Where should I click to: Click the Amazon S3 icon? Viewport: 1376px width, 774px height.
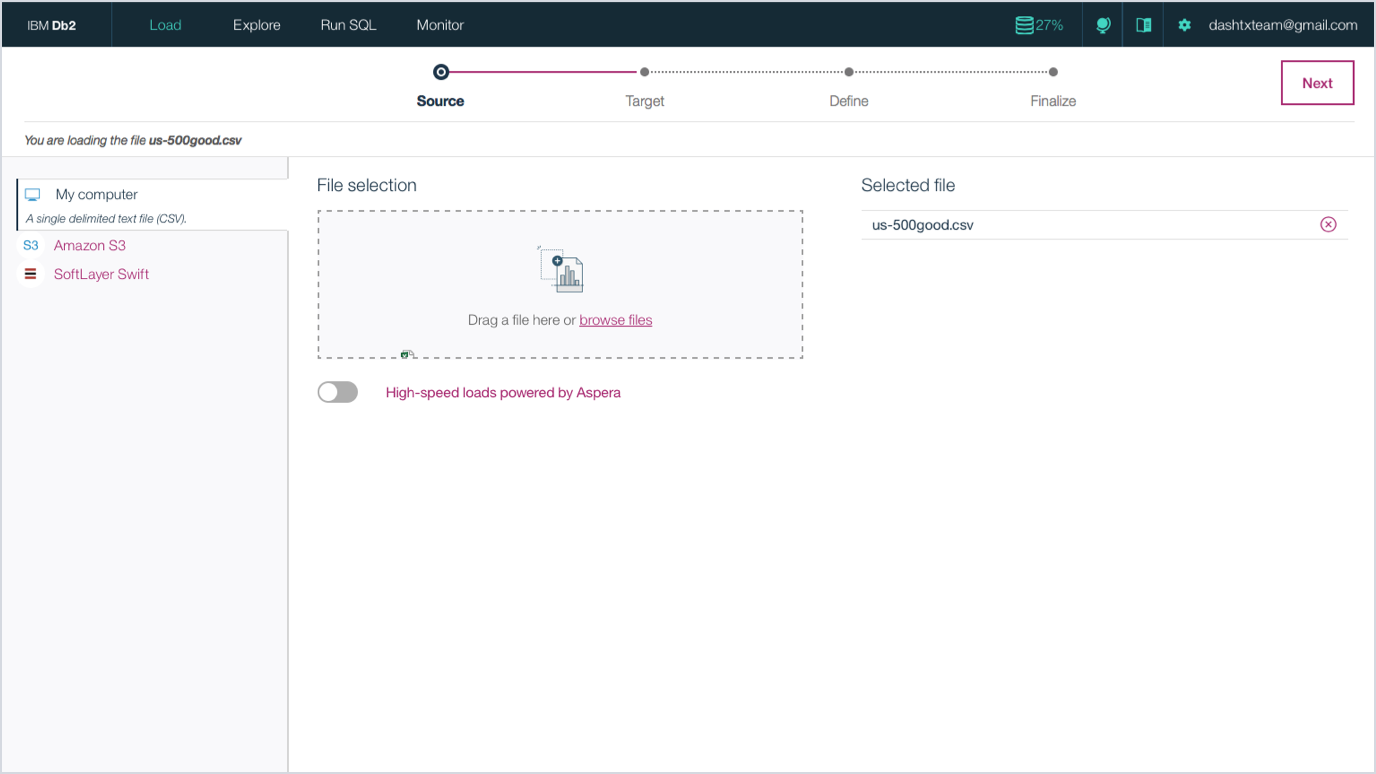click(x=31, y=245)
